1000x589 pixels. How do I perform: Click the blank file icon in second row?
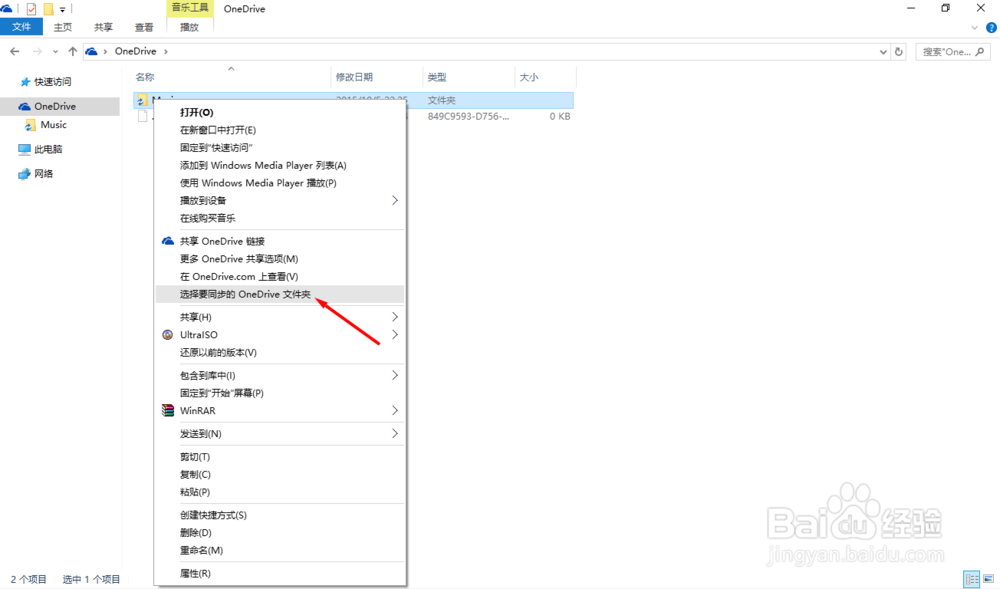(x=142, y=116)
